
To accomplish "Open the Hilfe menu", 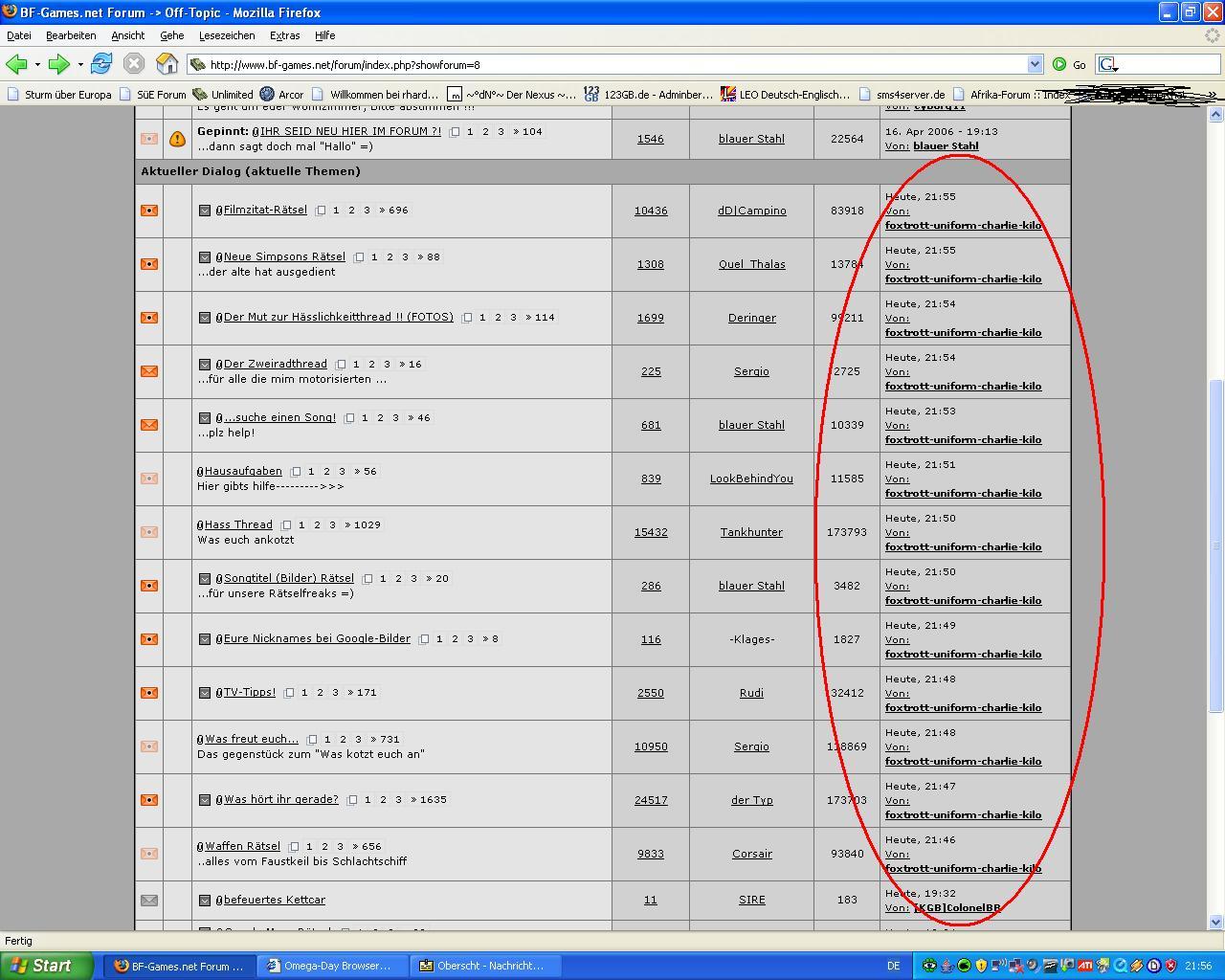I will tap(325, 35).
